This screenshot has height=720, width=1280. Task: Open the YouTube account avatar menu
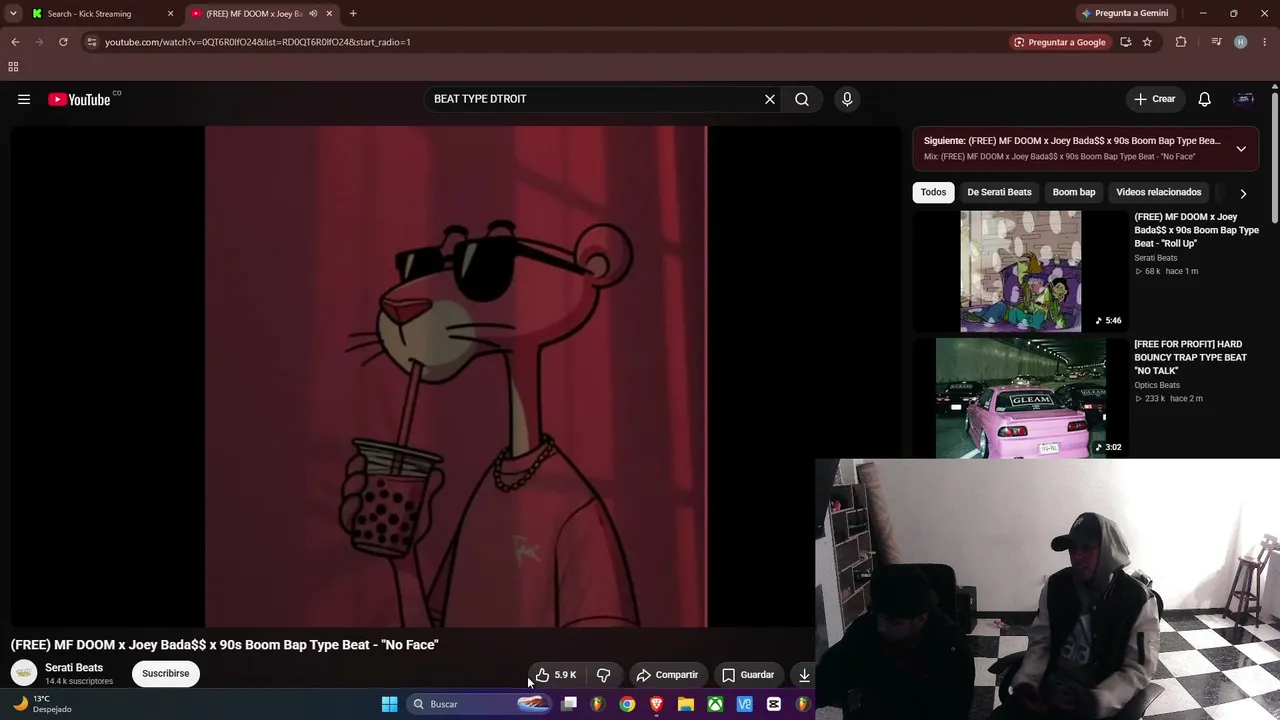[x=1245, y=99]
